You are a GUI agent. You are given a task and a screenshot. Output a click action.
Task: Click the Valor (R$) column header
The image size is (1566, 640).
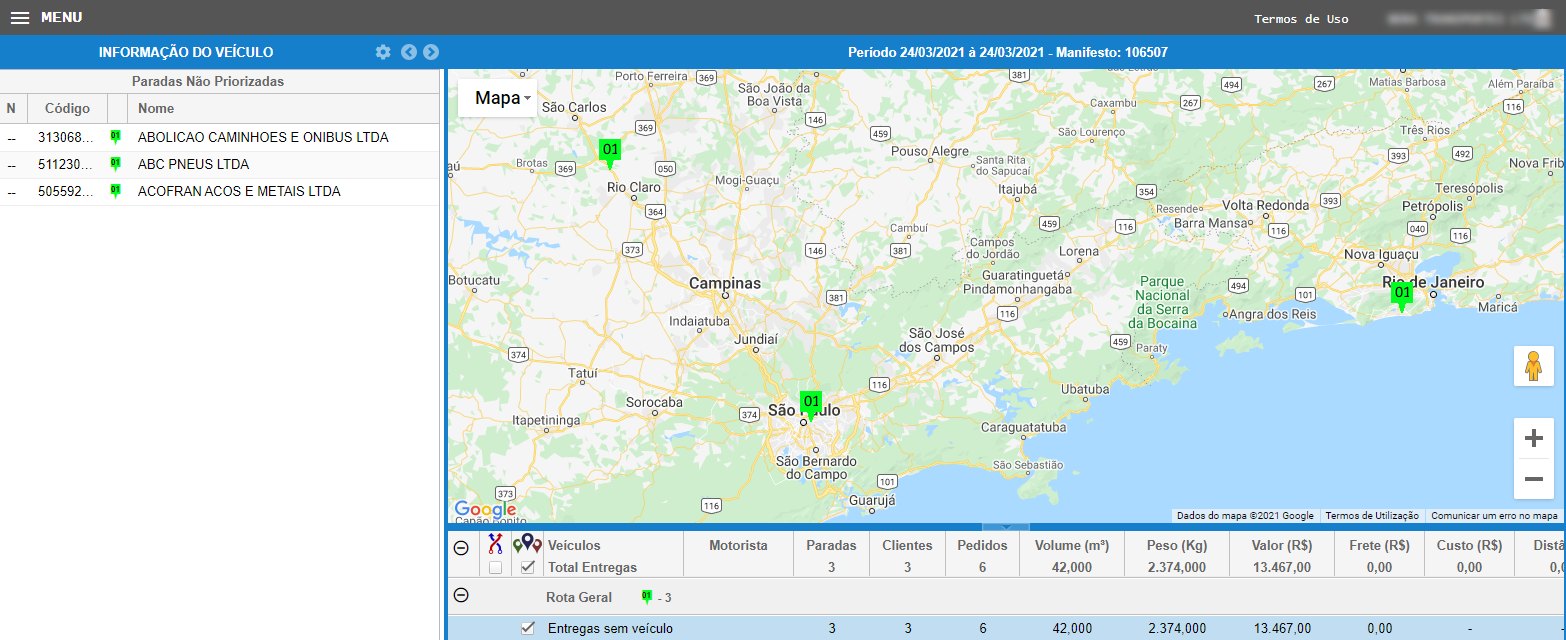[x=1281, y=545]
